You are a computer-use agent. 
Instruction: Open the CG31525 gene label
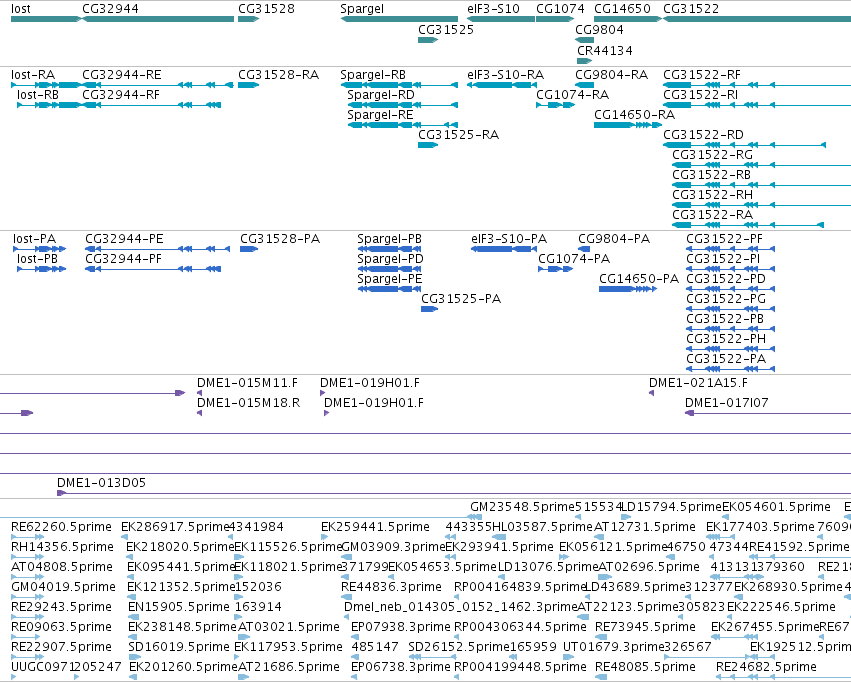pyautogui.click(x=446, y=30)
